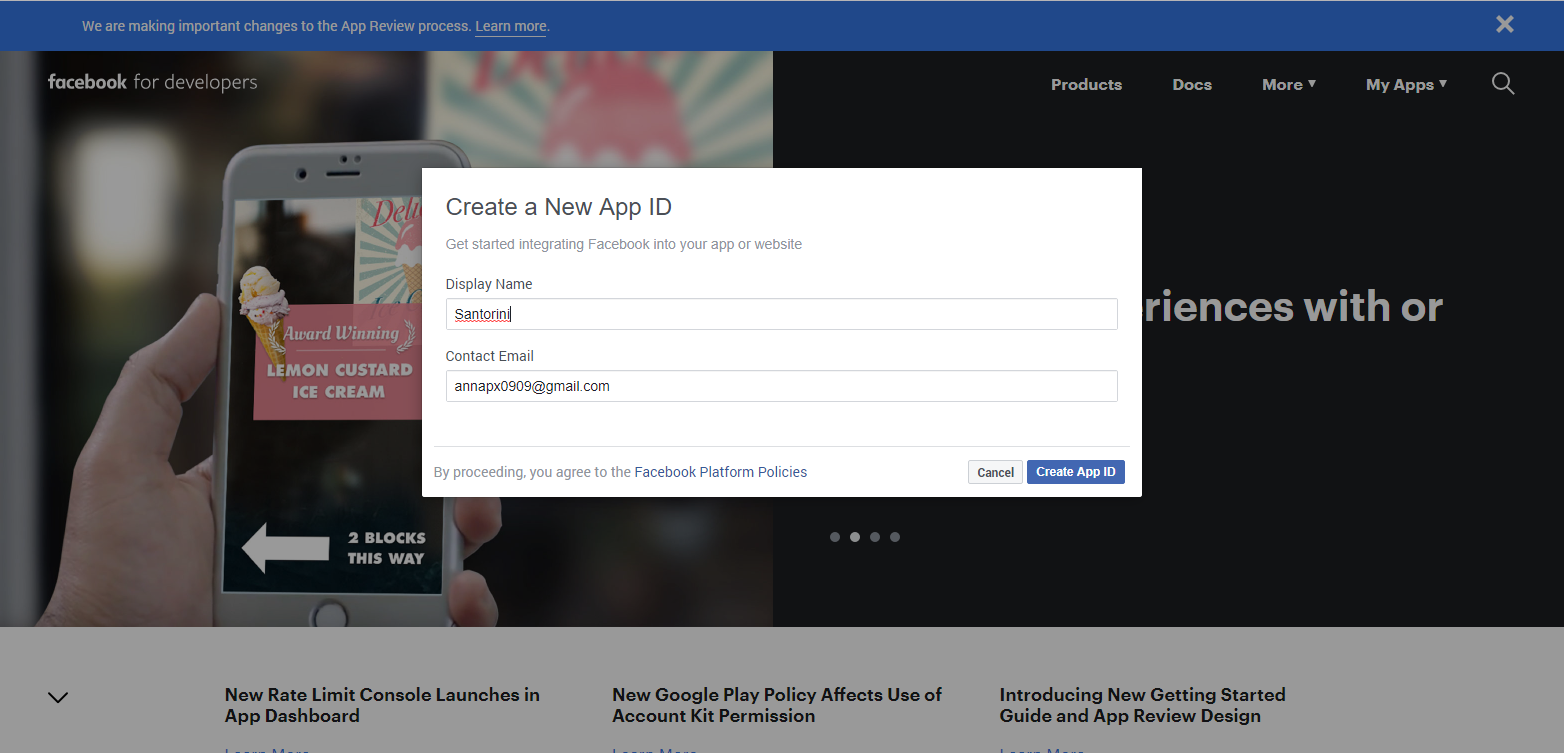Open the New Google Play Policy article

coord(777,705)
